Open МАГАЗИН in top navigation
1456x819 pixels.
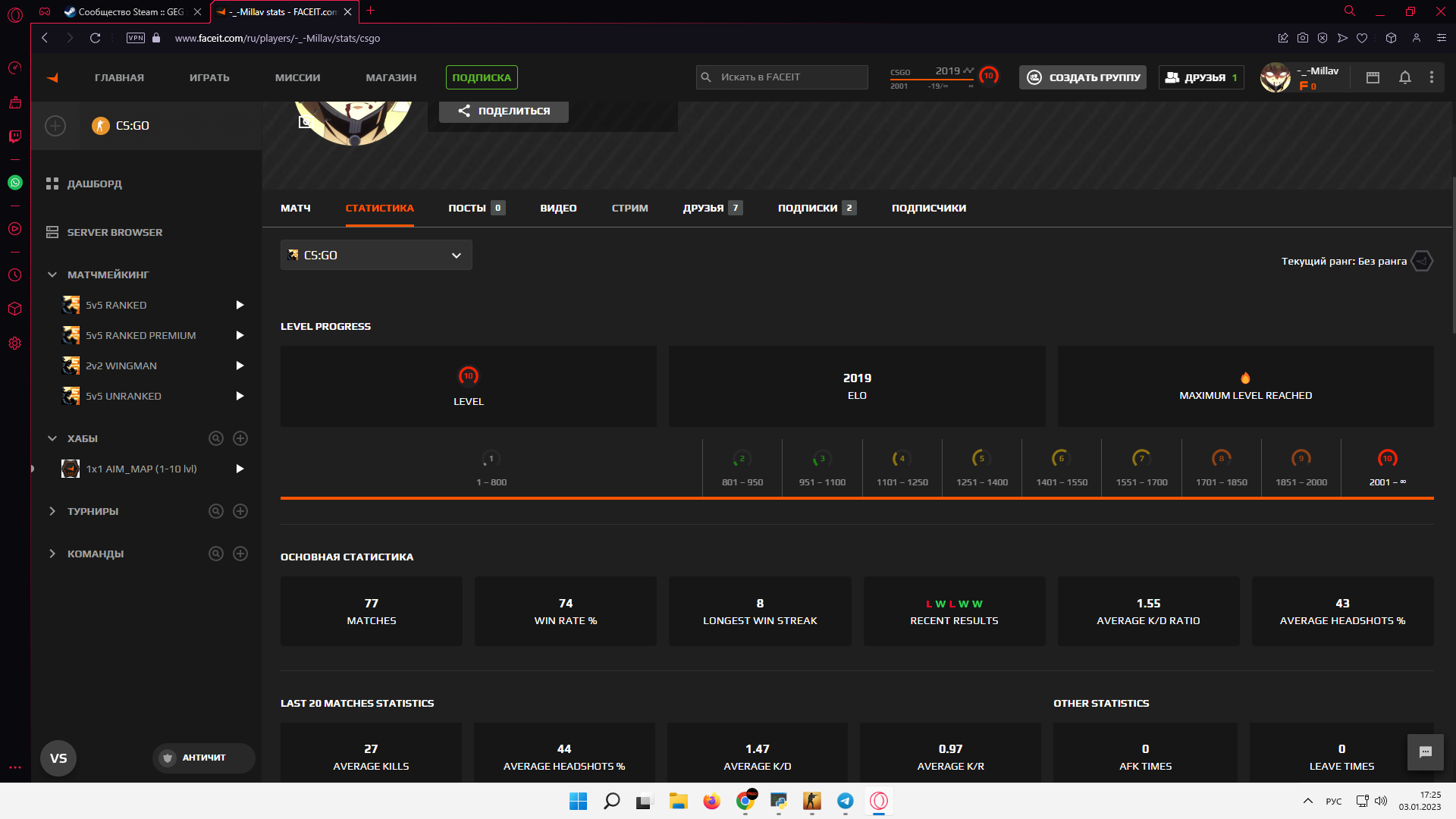tap(391, 77)
